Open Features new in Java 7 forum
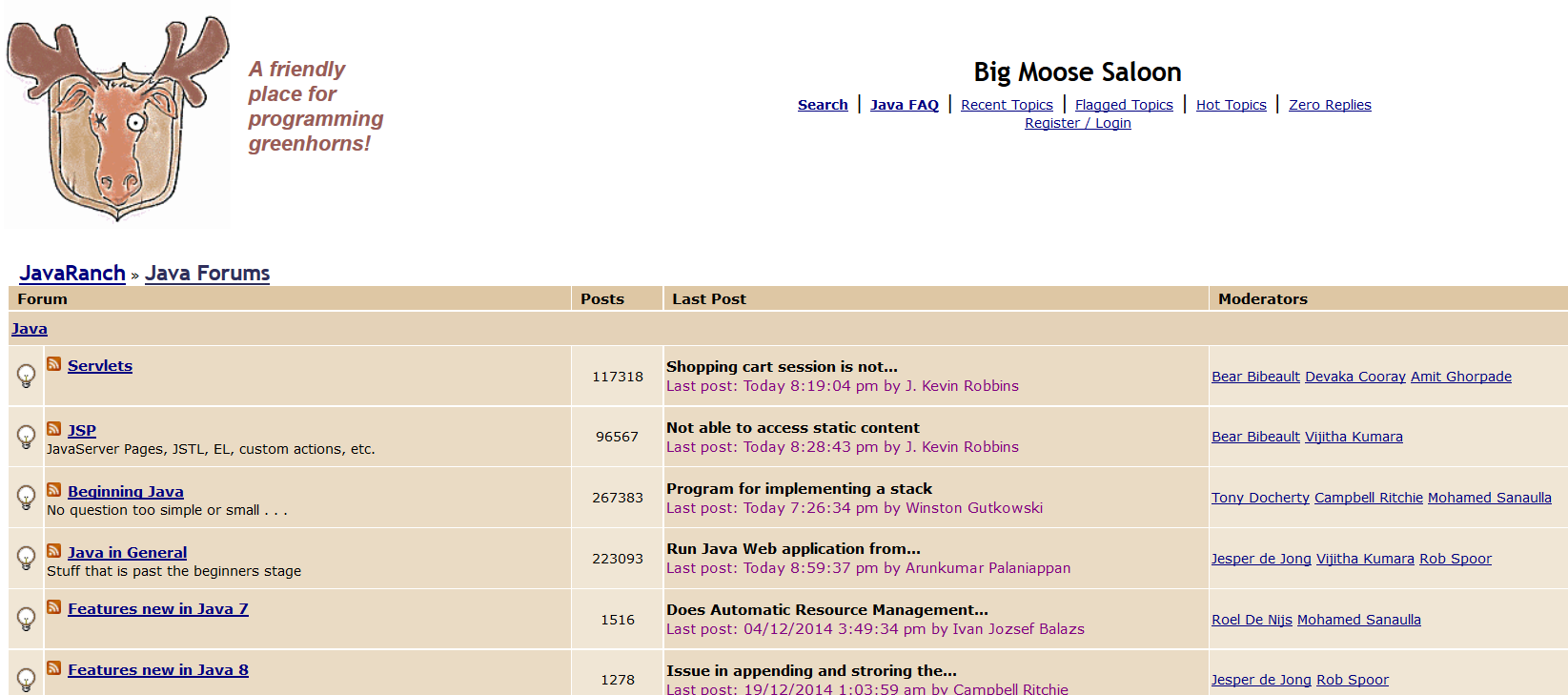 (x=158, y=609)
